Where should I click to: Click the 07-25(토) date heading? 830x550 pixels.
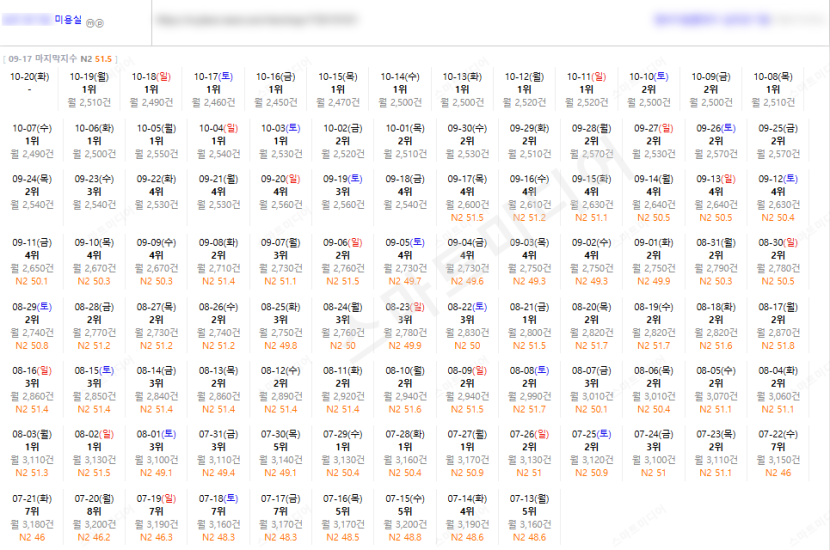tap(592, 434)
